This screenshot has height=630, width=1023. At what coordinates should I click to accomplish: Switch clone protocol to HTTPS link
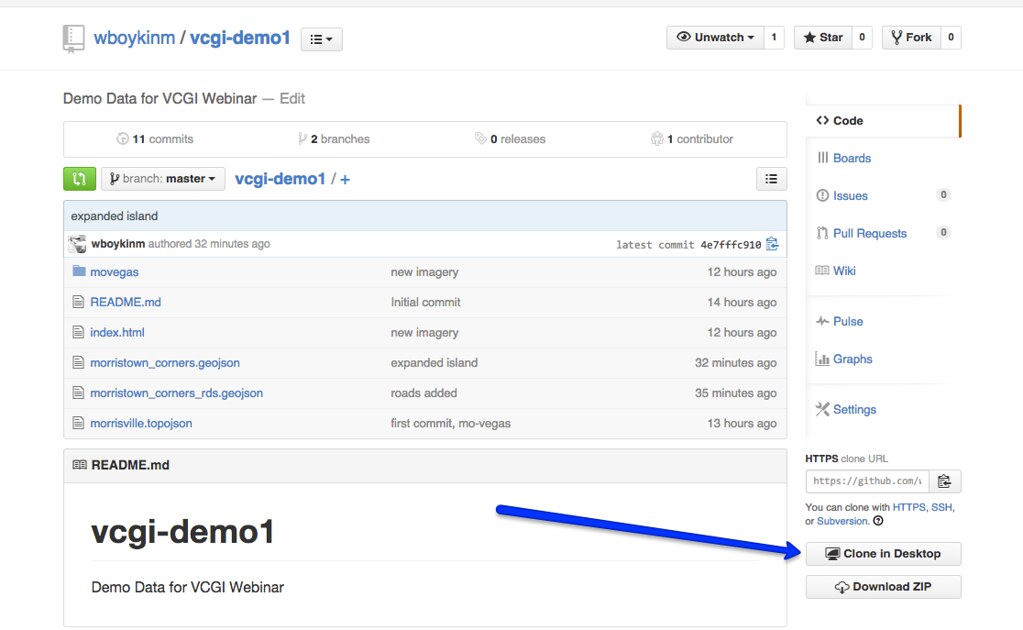[909, 507]
